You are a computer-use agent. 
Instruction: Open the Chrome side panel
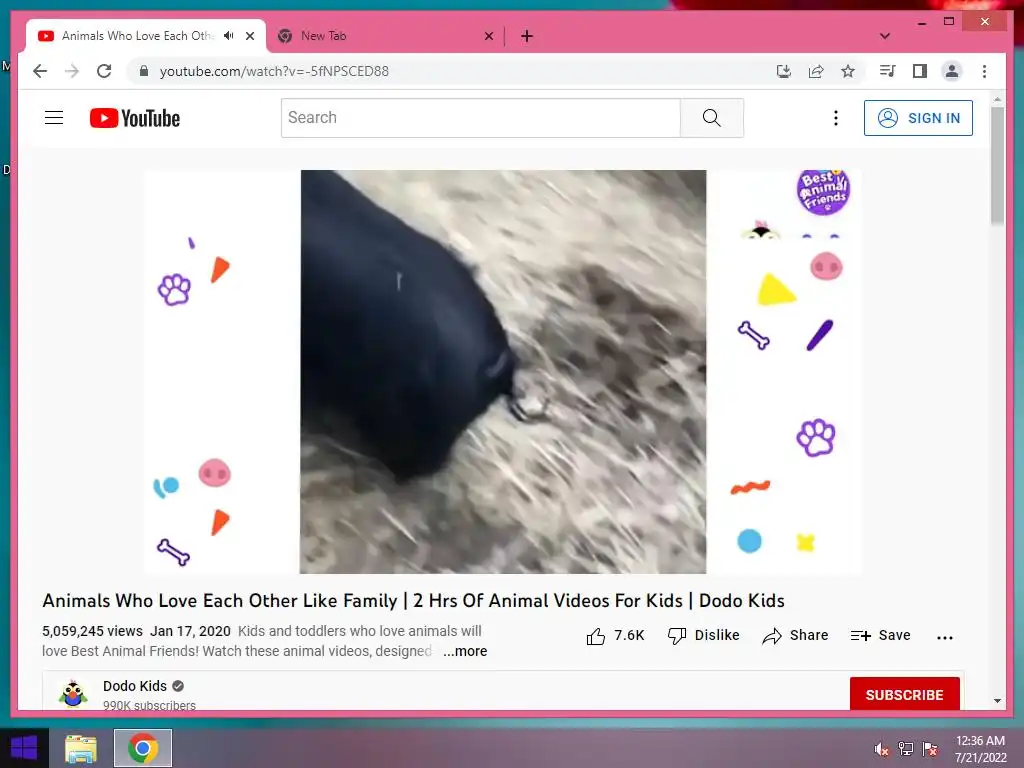tap(920, 71)
